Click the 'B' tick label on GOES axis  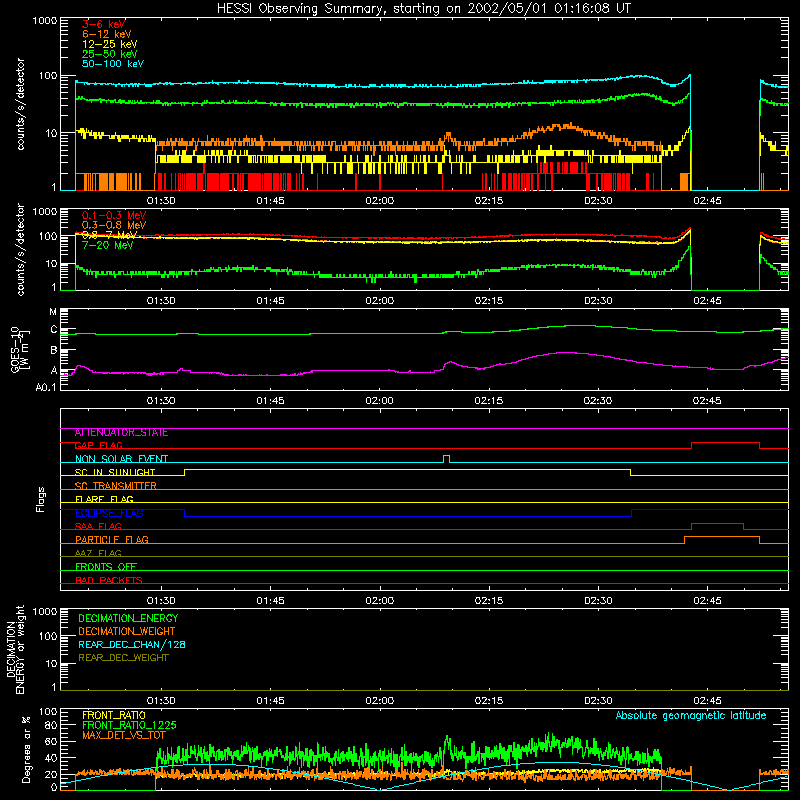[54, 351]
